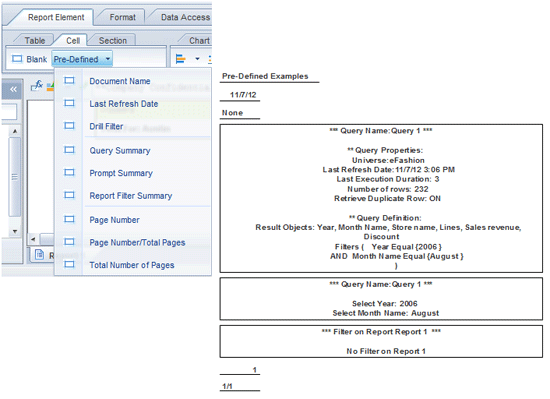Screen dimensions: 550x399
Task: Switch to the Format tab
Action: (x=122, y=17)
